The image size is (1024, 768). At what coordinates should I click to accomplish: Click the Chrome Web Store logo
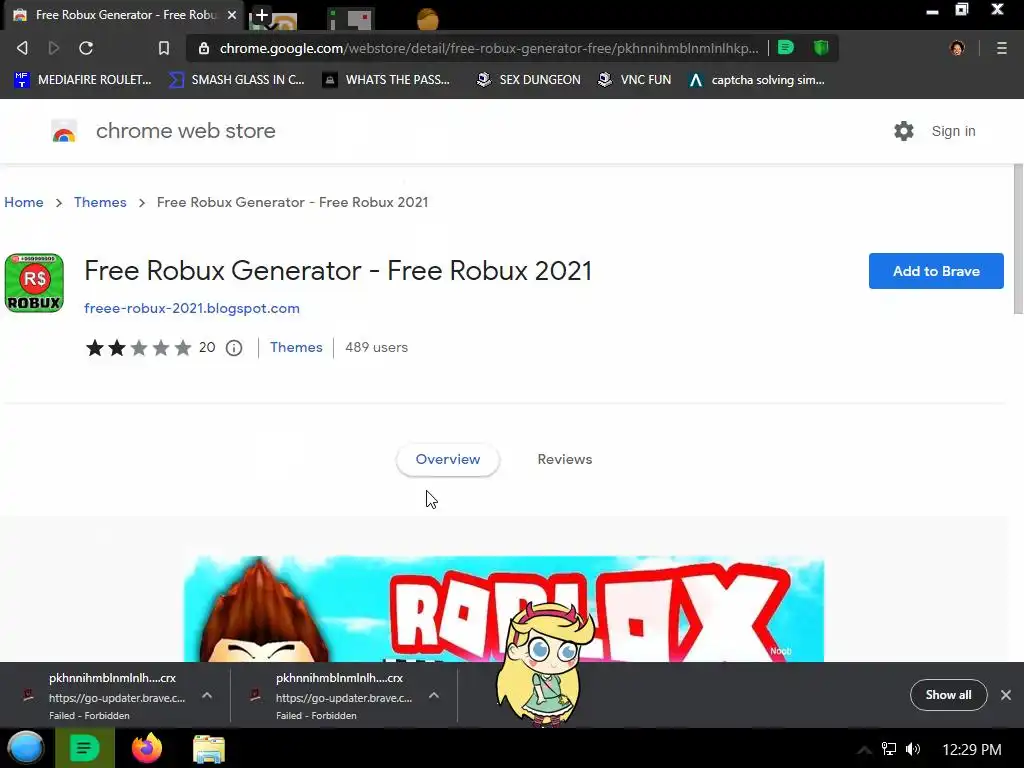(x=64, y=131)
